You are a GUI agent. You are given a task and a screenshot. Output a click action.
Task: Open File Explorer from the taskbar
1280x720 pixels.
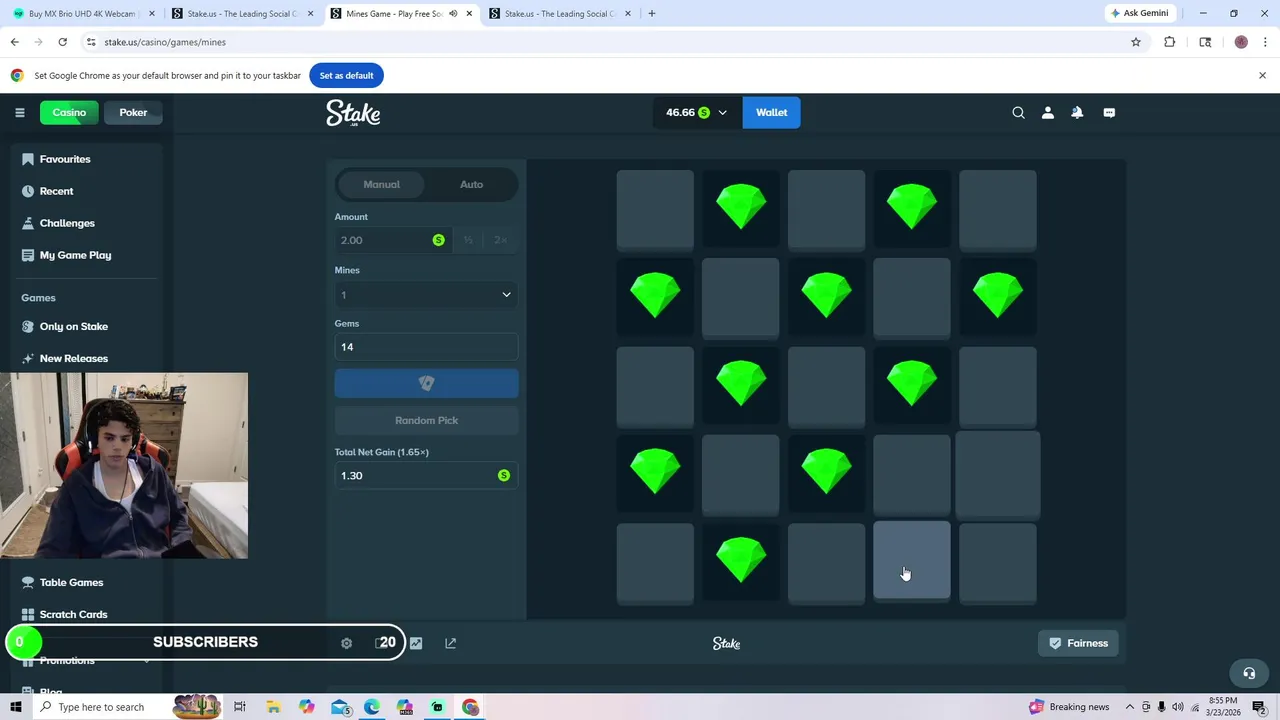click(x=273, y=707)
